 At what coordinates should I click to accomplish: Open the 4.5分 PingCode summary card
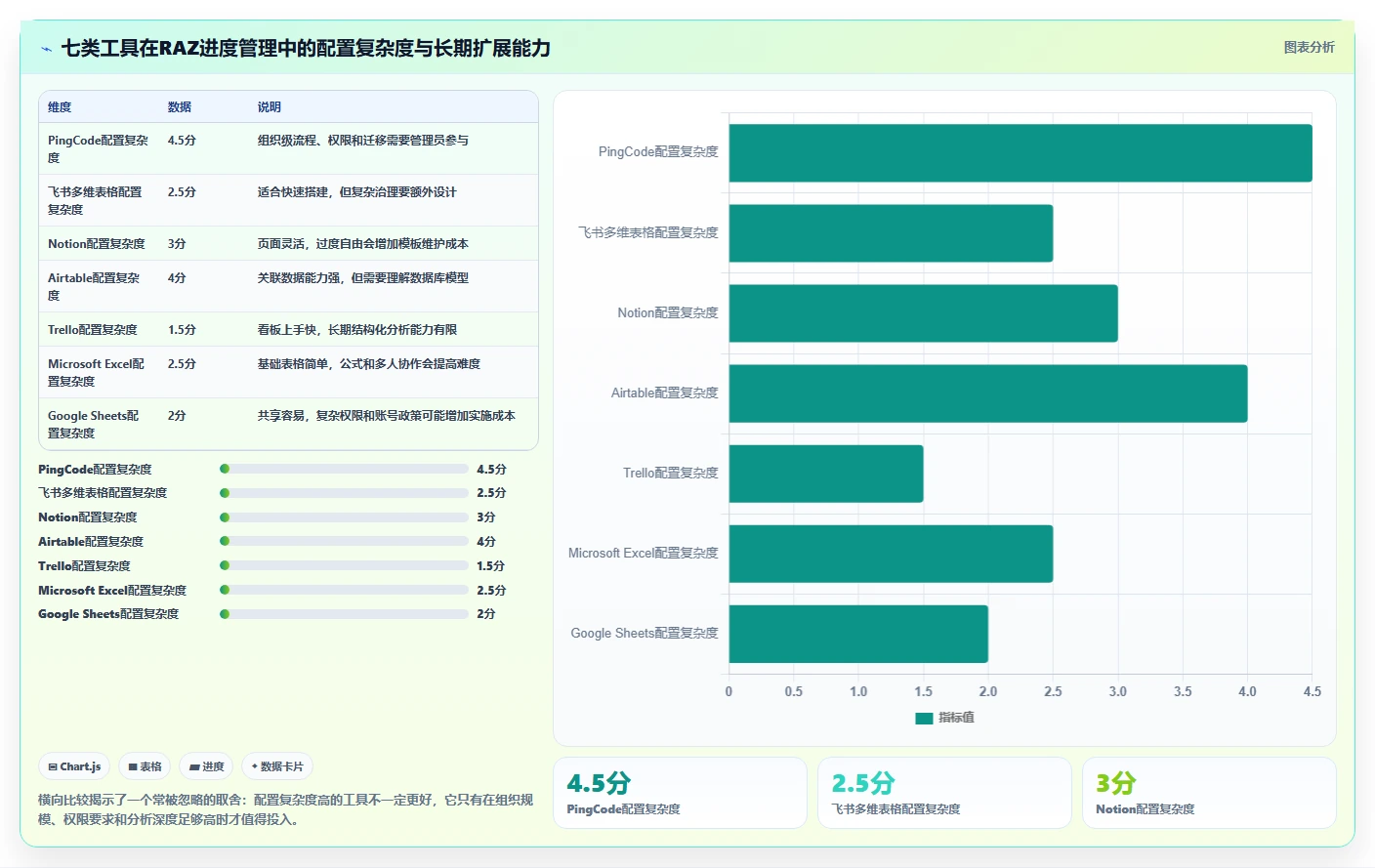pyautogui.click(x=680, y=793)
